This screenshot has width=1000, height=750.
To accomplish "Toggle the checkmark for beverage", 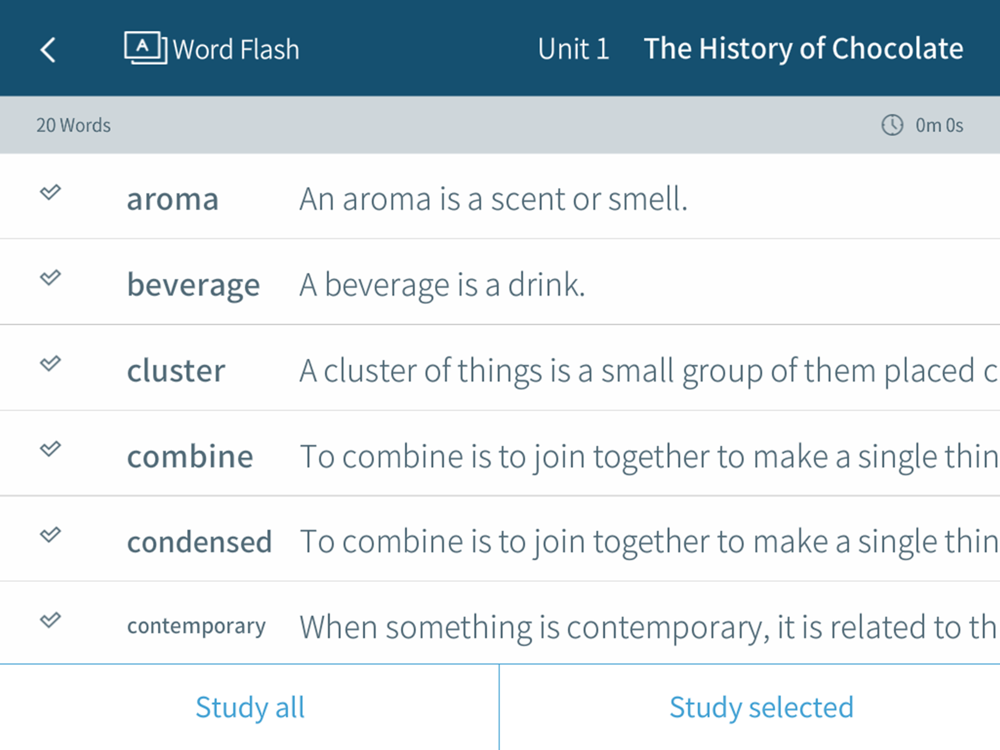I will tap(50, 277).
